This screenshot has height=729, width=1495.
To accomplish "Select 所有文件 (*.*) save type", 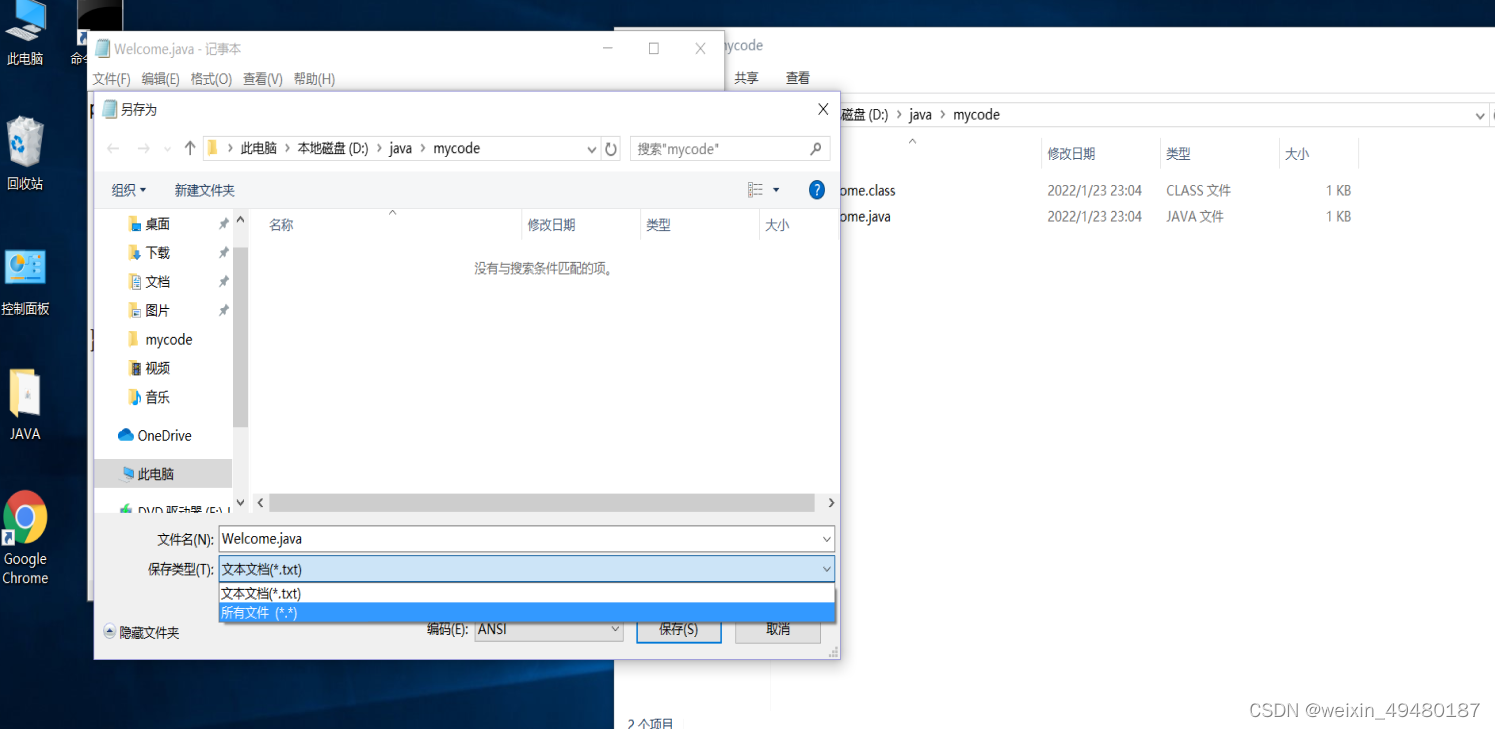I will pos(260,612).
